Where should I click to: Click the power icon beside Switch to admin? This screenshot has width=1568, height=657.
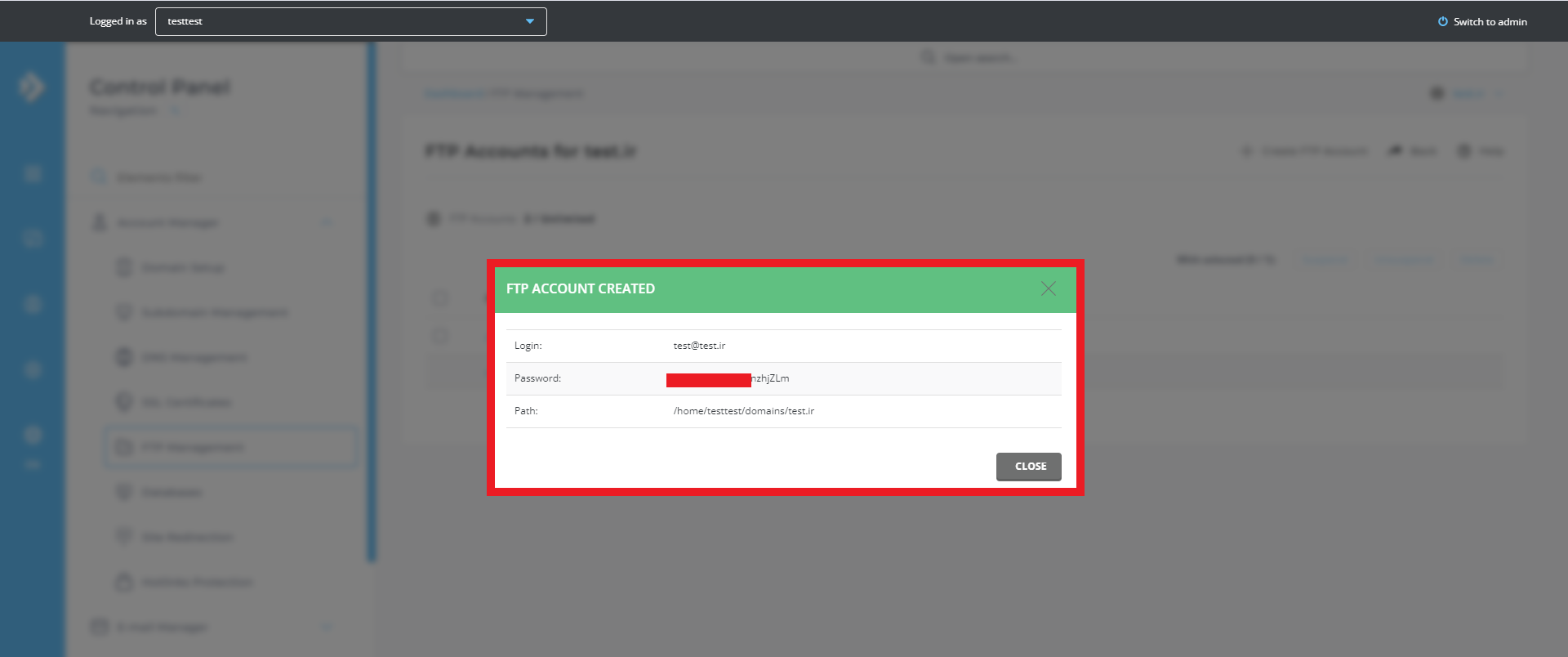tap(1442, 22)
